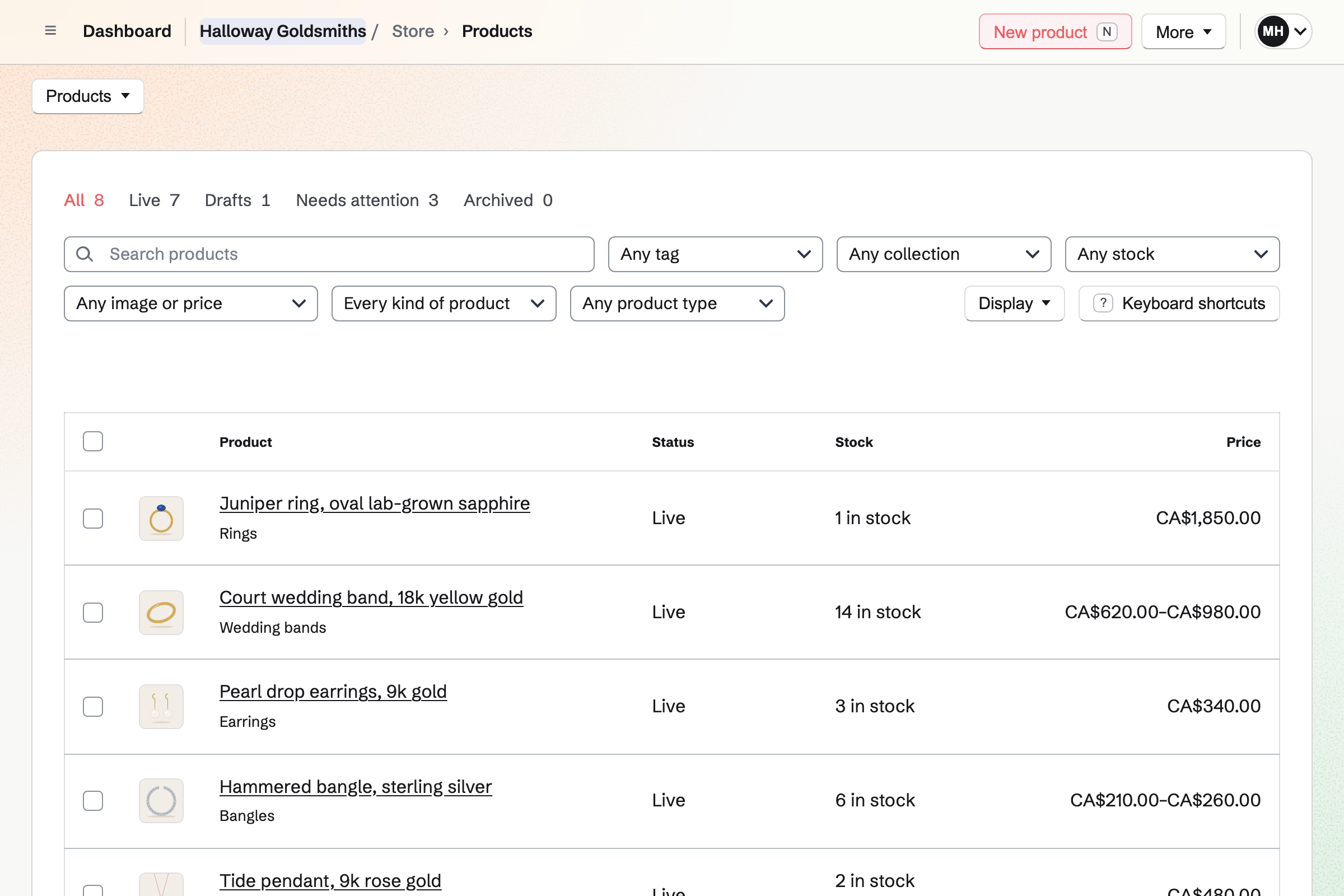Open Hammered bangle thumbnail
Image resolution: width=1344 pixels, height=896 pixels.
tap(161, 801)
